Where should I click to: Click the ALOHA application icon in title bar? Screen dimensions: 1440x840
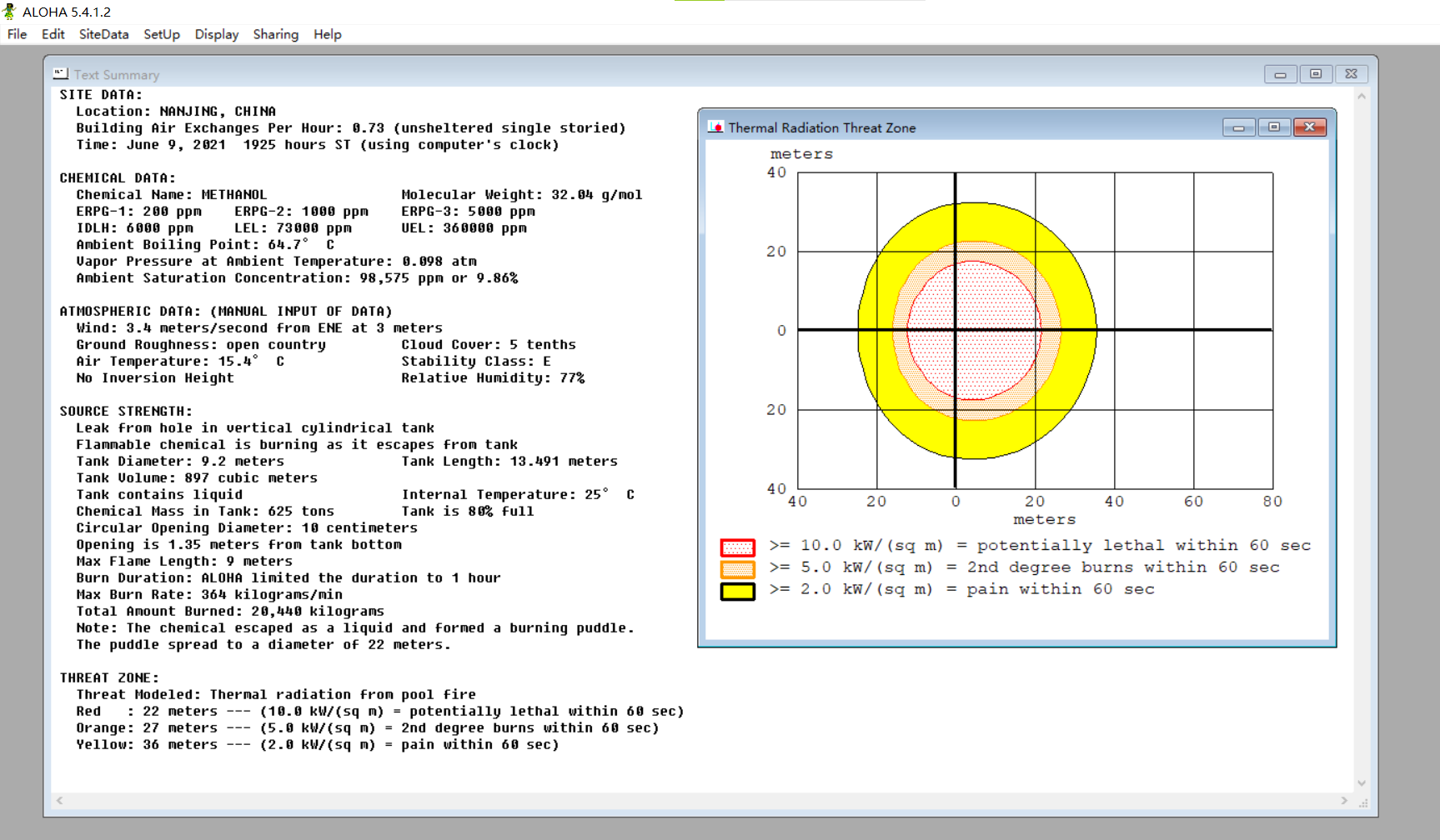(x=10, y=12)
